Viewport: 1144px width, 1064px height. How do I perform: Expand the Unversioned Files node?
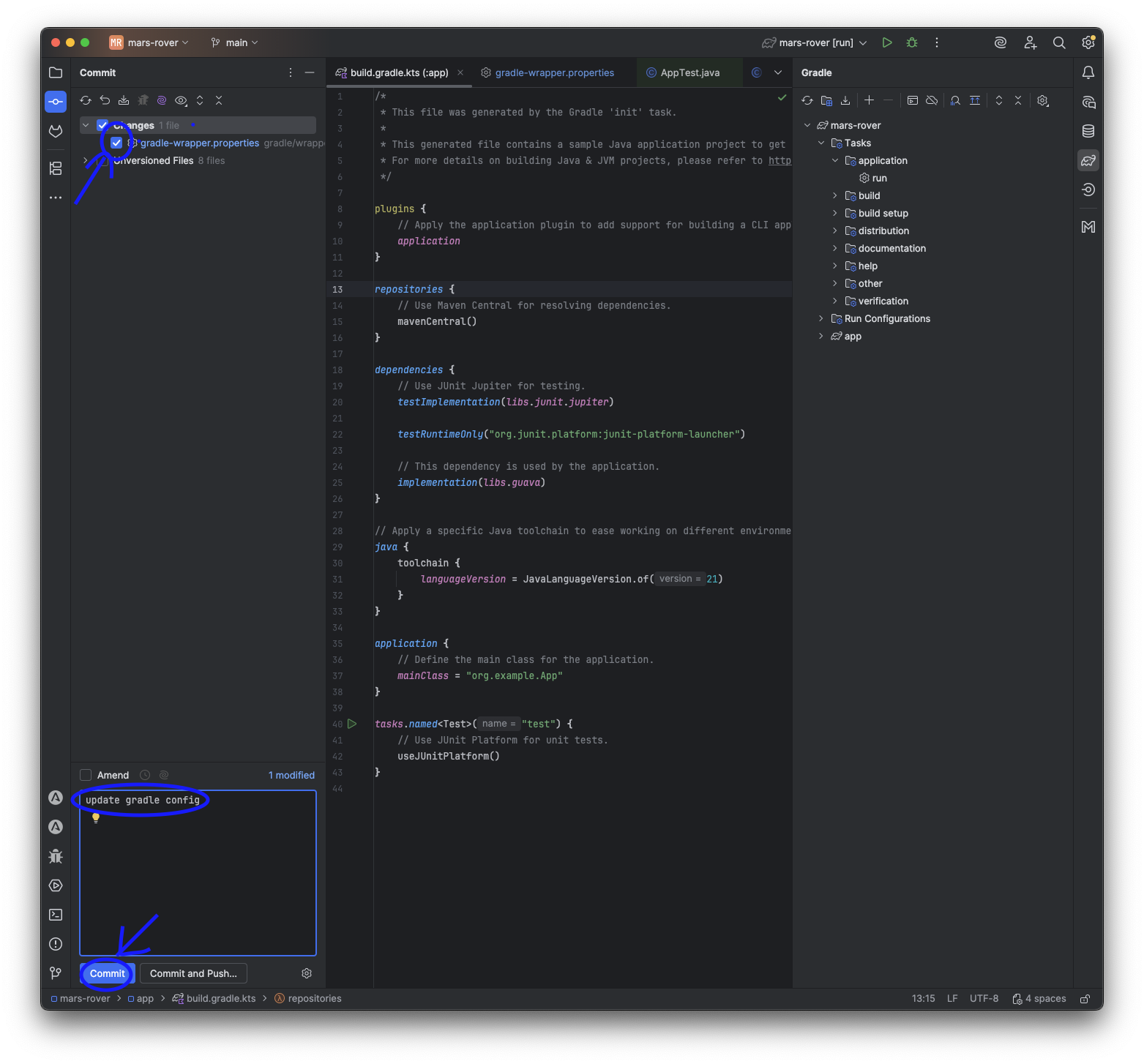tap(86, 160)
